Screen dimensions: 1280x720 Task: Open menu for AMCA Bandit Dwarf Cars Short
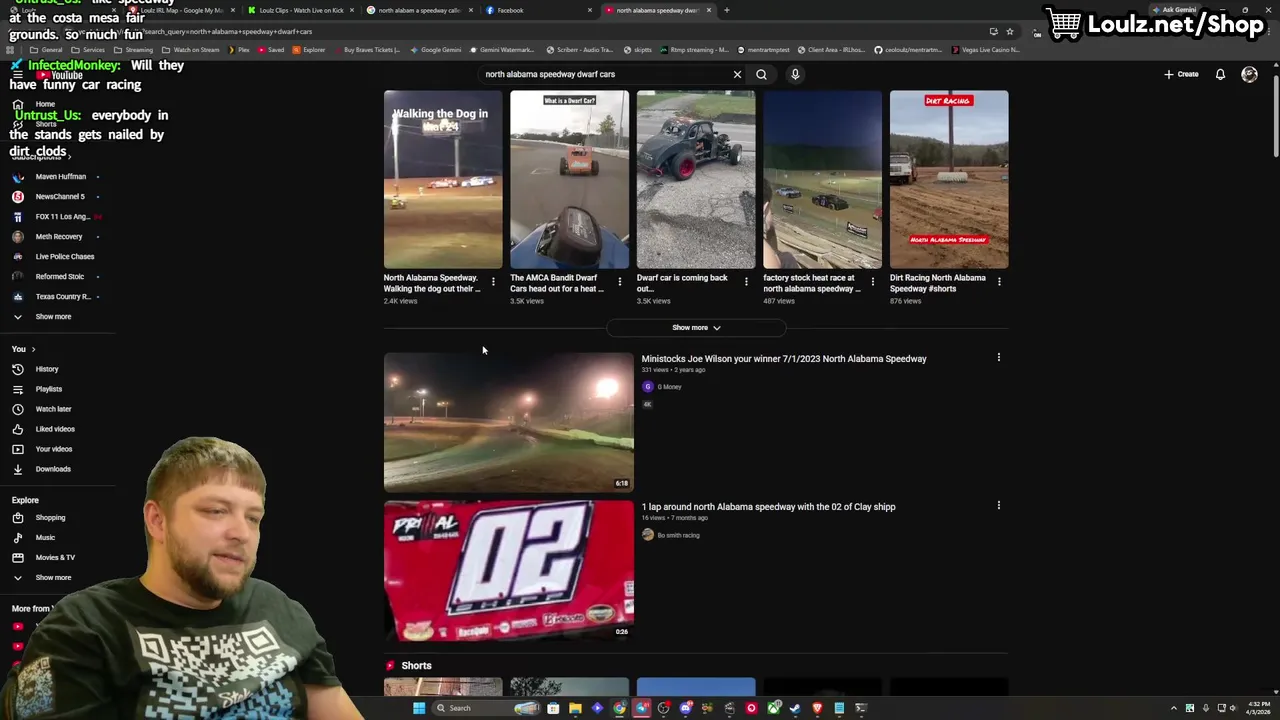point(619,282)
